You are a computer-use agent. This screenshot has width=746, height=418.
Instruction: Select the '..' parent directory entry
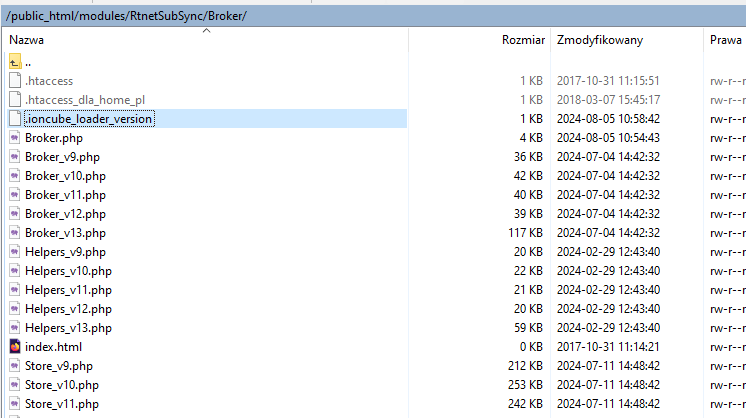[28, 62]
